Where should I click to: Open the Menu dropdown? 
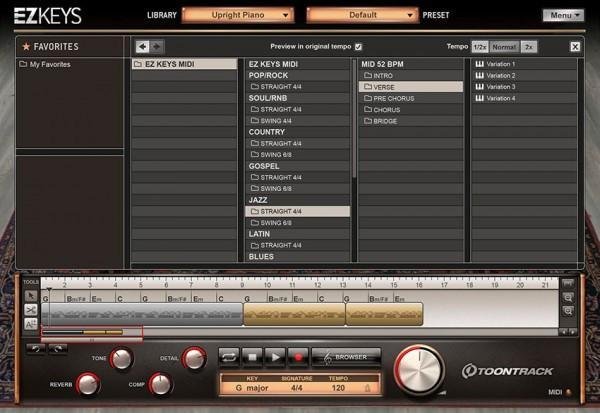tap(563, 15)
